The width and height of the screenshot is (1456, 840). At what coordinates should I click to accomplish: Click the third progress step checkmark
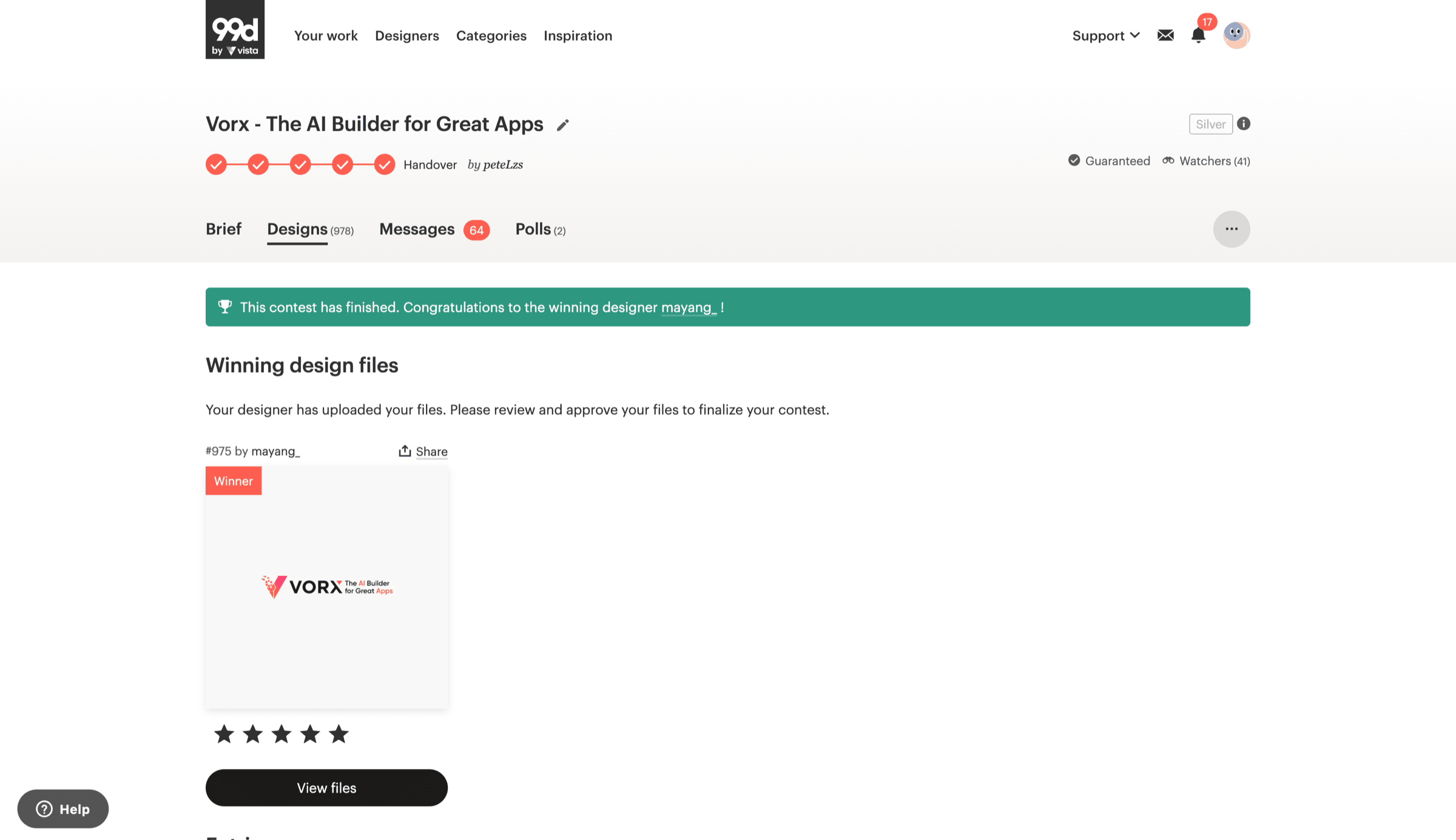pos(300,164)
